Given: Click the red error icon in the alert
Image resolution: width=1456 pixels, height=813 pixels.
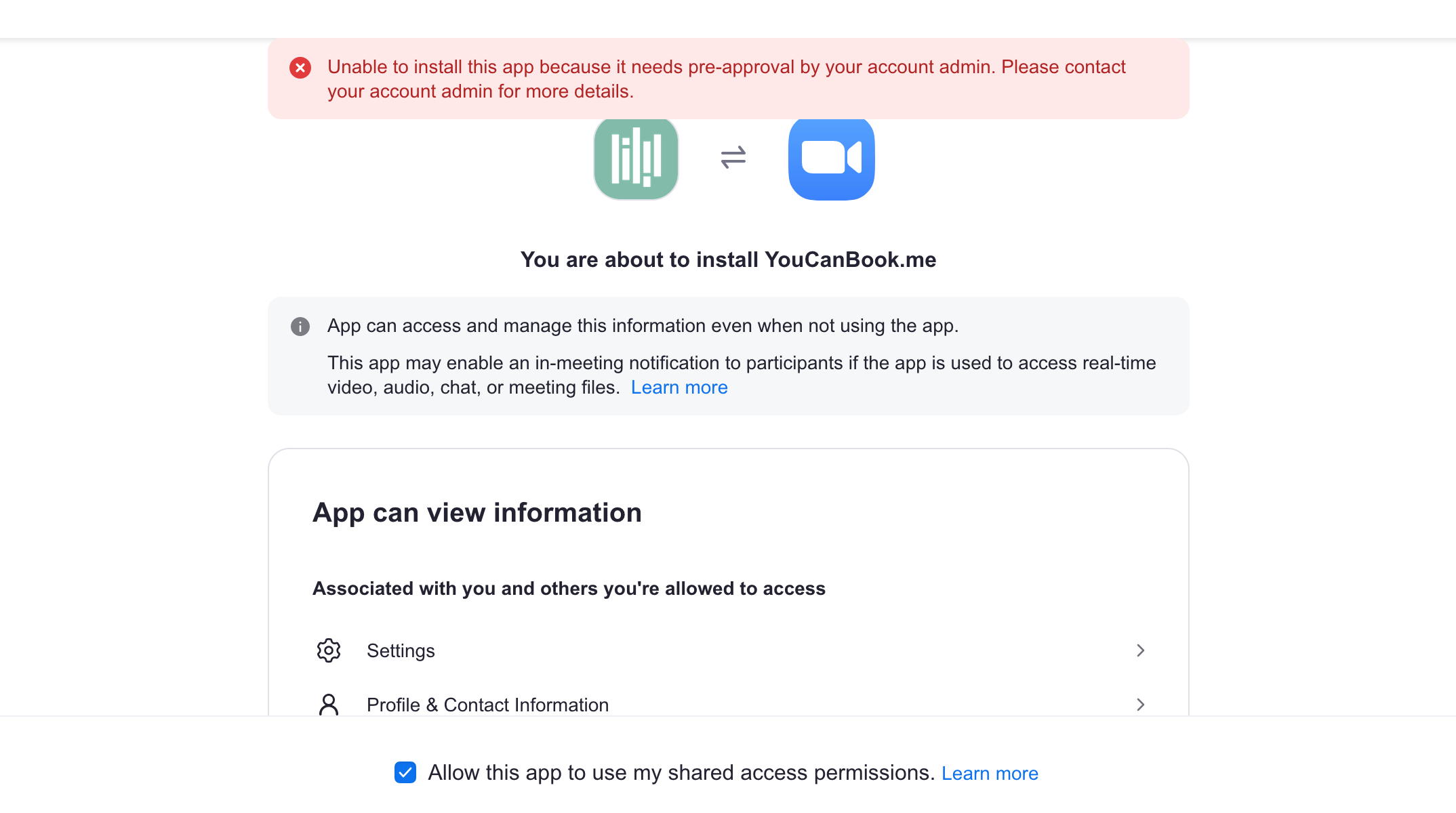Looking at the screenshot, I should (300, 68).
